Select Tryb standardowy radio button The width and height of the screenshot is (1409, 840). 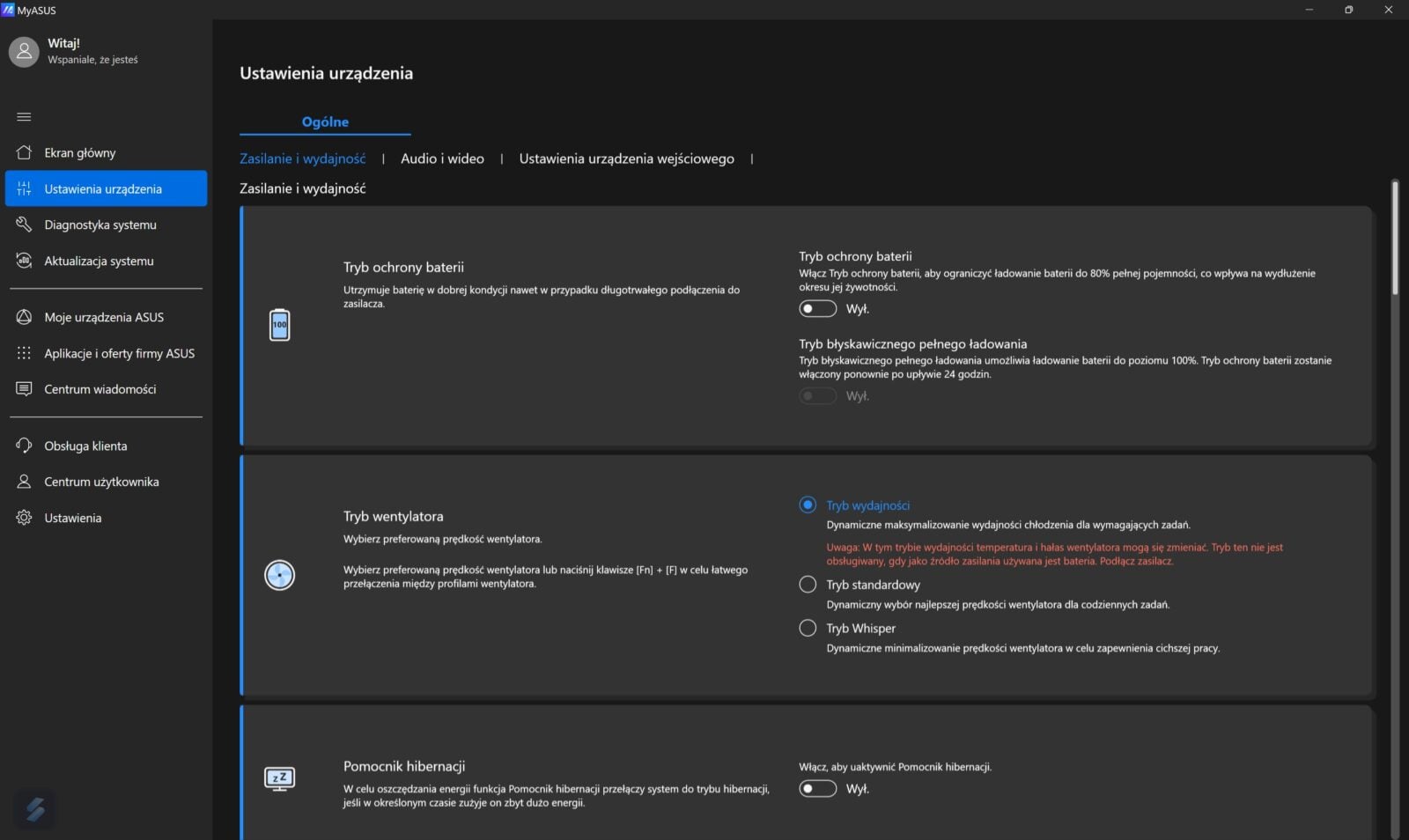click(x=808, y=584)
